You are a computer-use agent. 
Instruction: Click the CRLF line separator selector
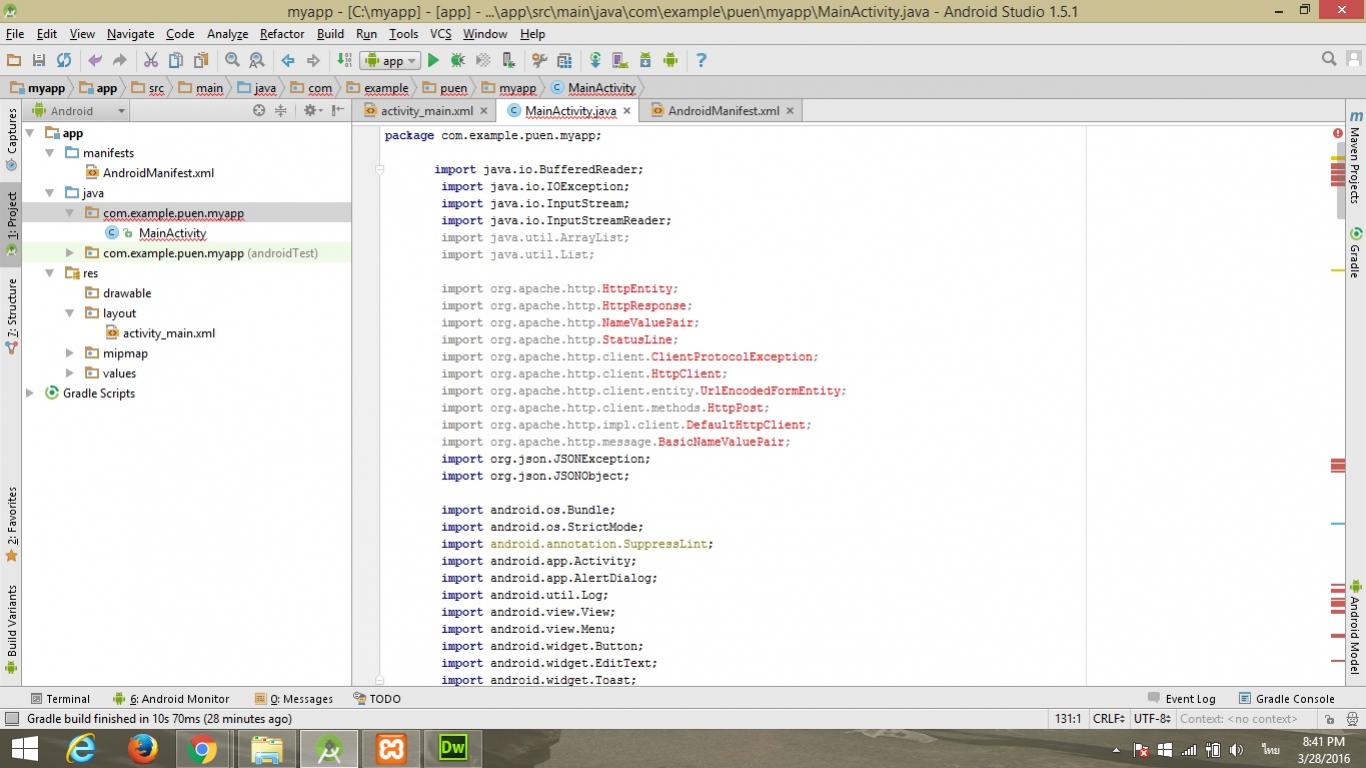[1110, 718]
